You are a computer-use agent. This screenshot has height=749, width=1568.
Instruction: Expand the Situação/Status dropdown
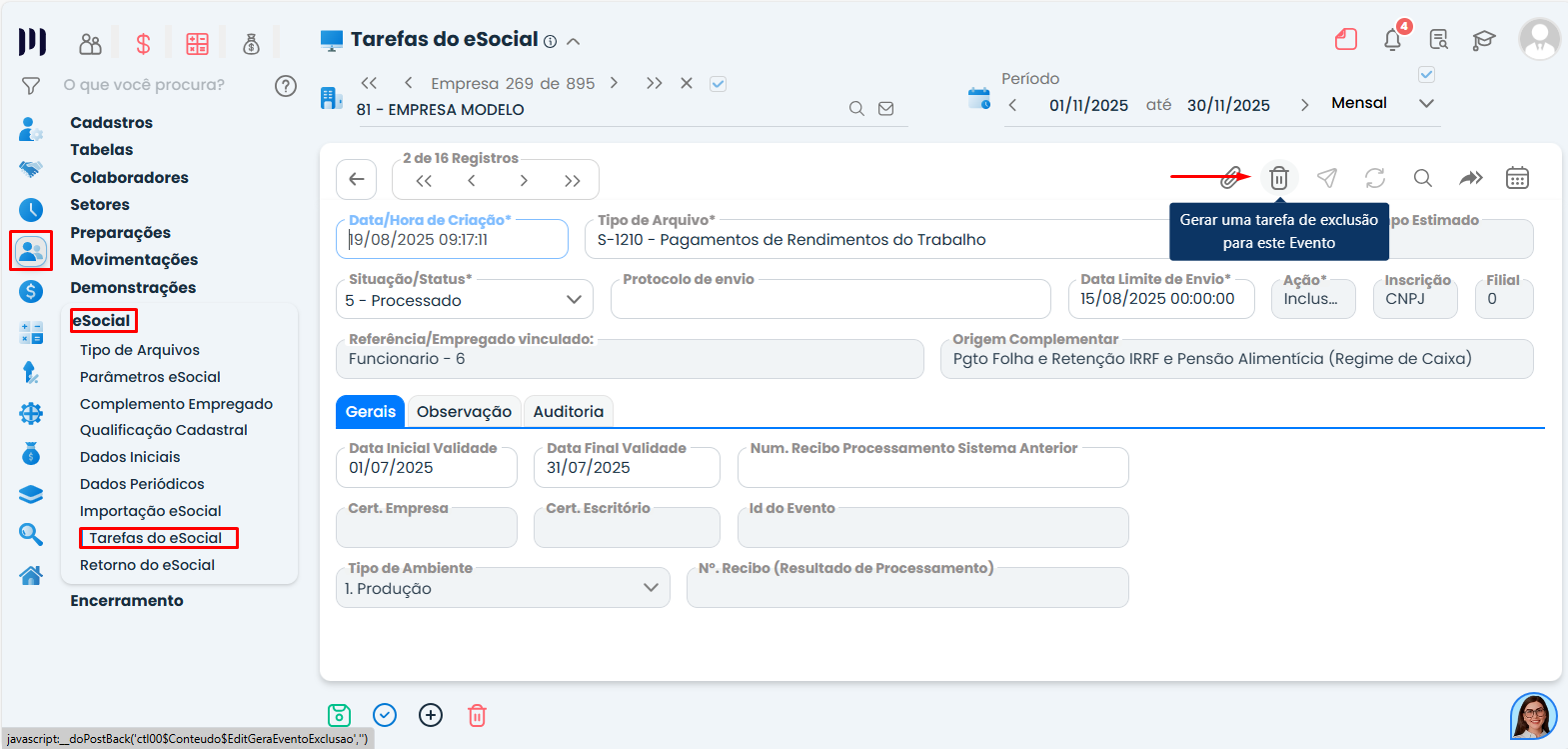coord(574,300)
